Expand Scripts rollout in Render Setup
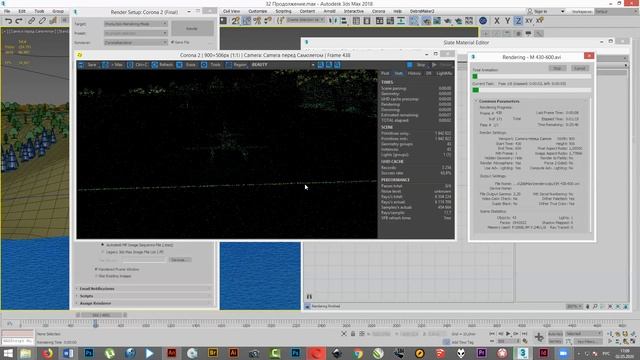The image size is (640, 360). click(x=144, y=296)
